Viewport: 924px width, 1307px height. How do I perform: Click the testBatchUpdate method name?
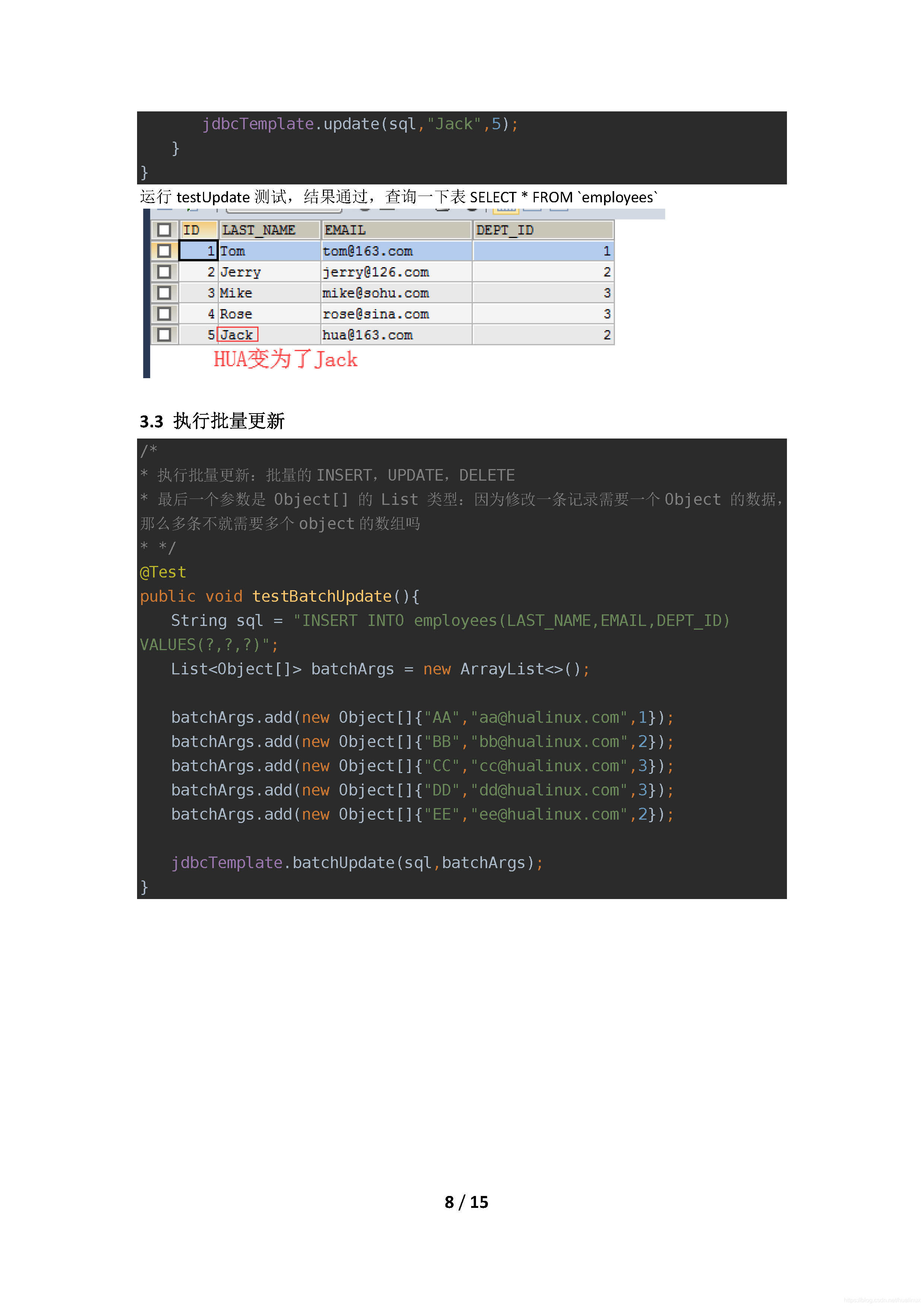(x=322, y=596)
